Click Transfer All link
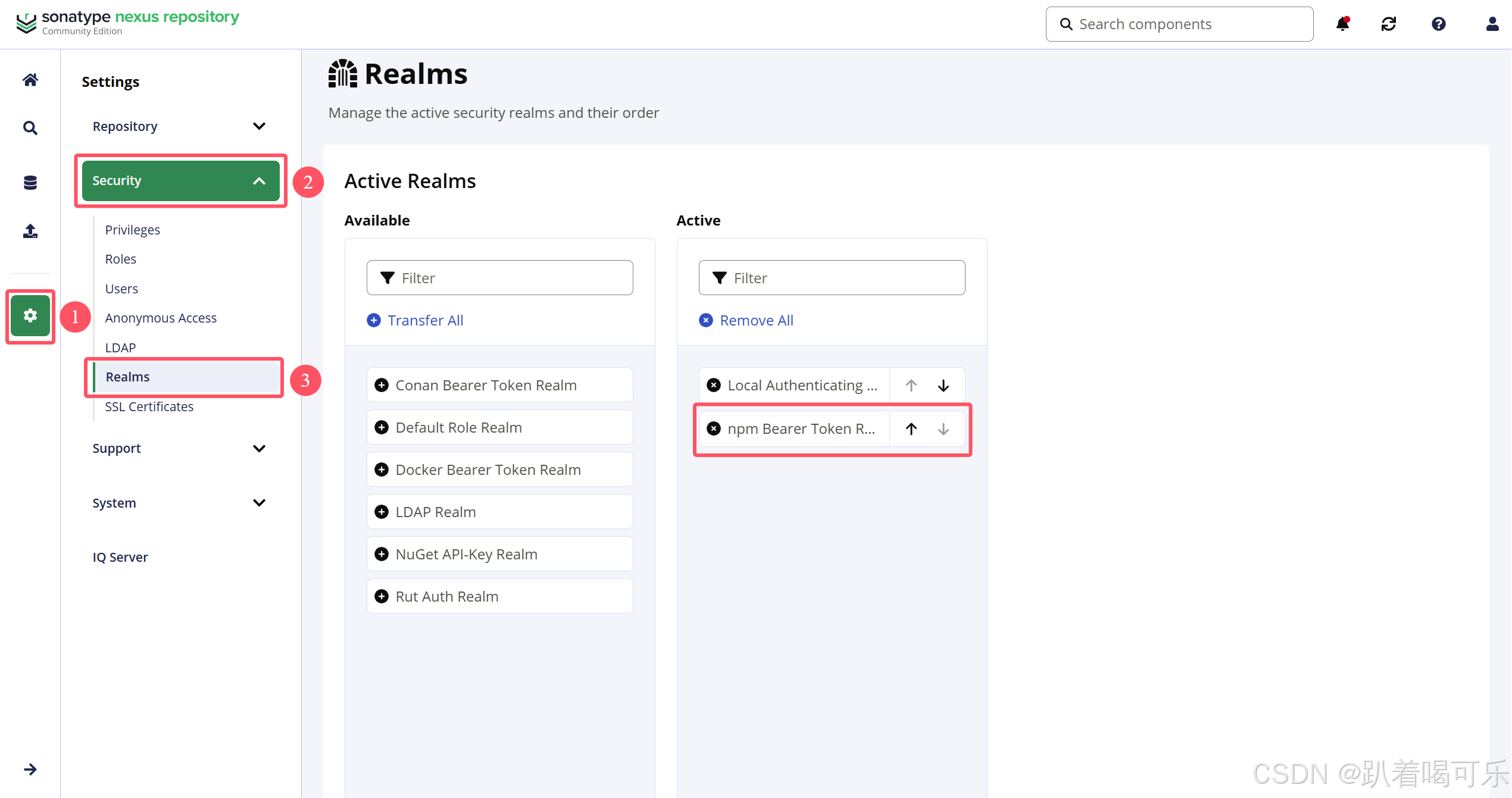The image size is (1512, 798). click(x=415, y=320)
